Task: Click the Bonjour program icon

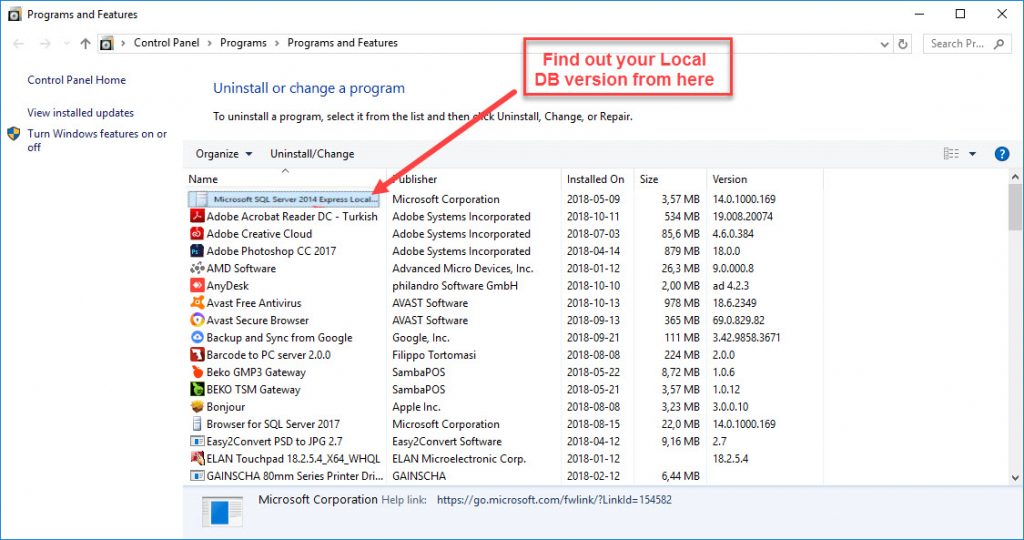Action: tap(197, 407)
